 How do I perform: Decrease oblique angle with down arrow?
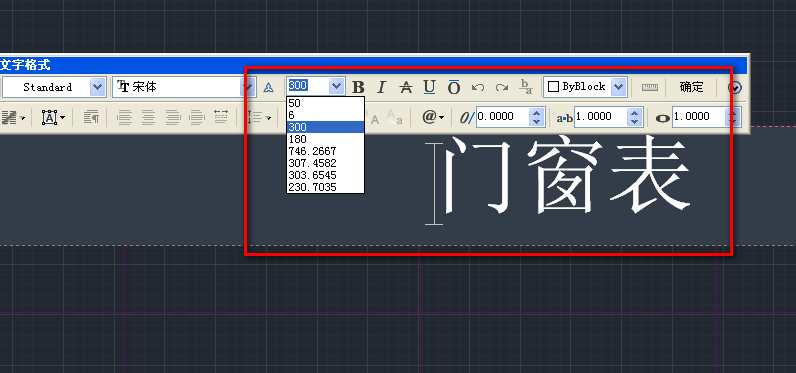point(537,122)
